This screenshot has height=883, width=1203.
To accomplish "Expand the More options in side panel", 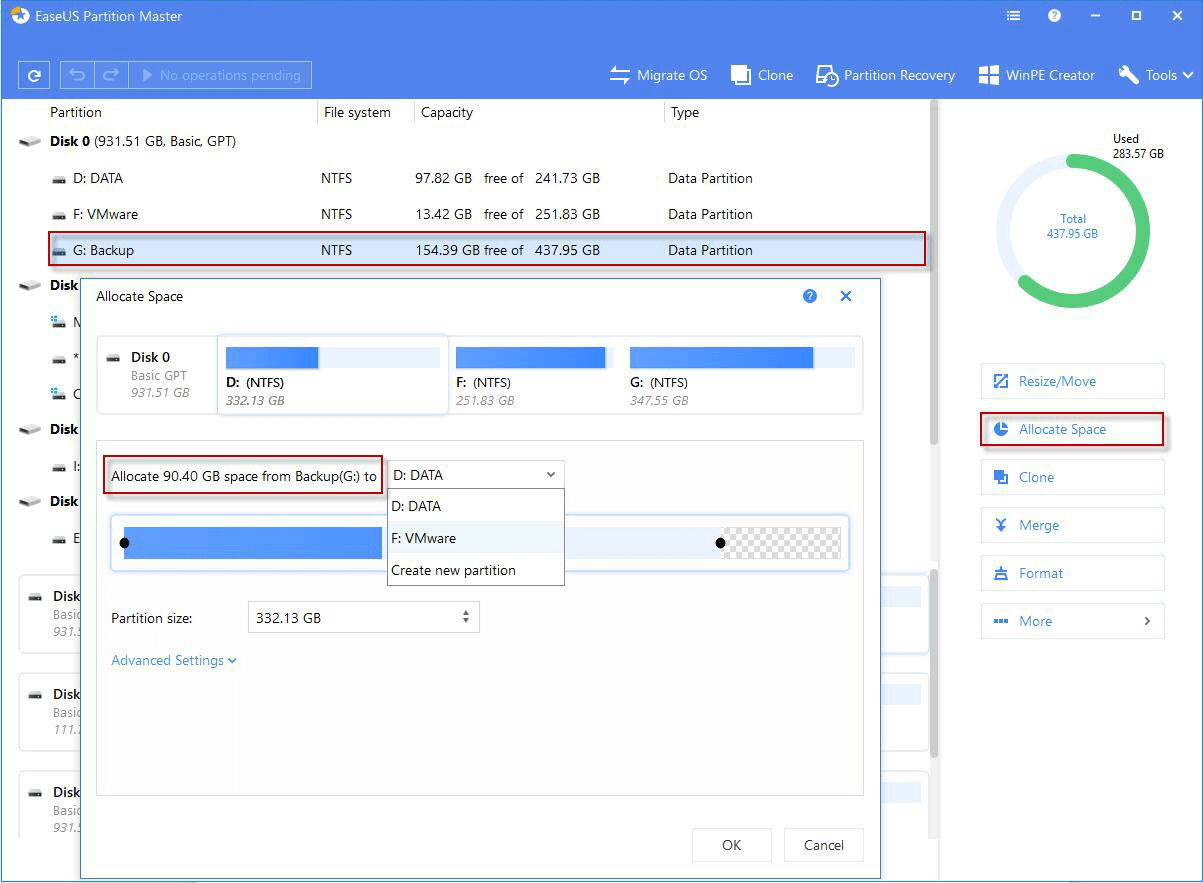I will tap(1073, 621).
